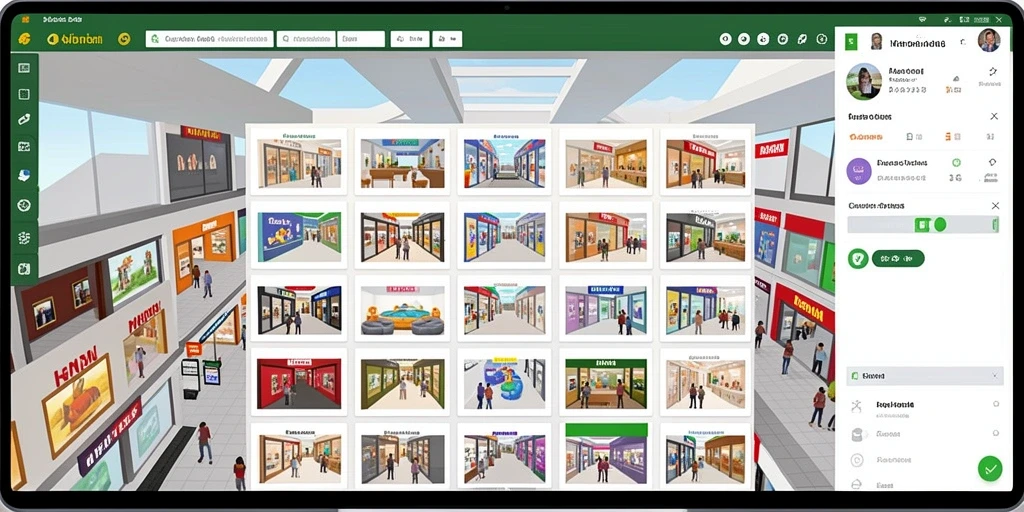The width and height of the screenshot is (1024, 512).
Task: Open the topmost left sidebar panel icon
Action: pos(24,68)
